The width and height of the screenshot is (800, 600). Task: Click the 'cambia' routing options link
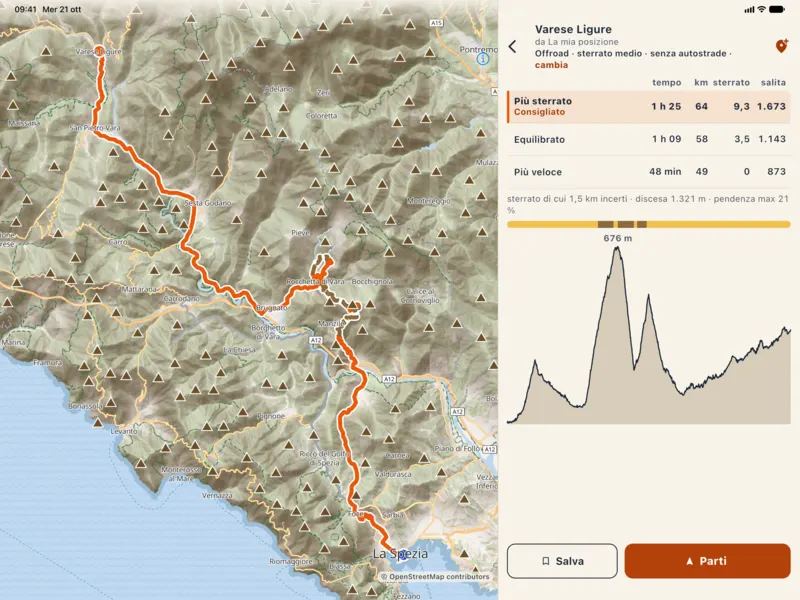pos(551,65)
